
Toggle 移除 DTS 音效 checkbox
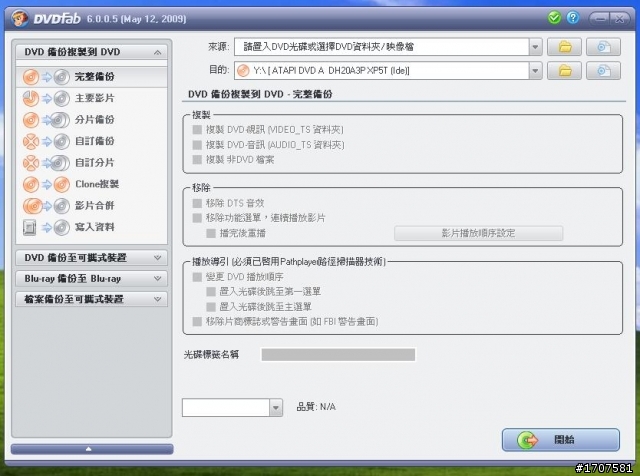[198, 203]
